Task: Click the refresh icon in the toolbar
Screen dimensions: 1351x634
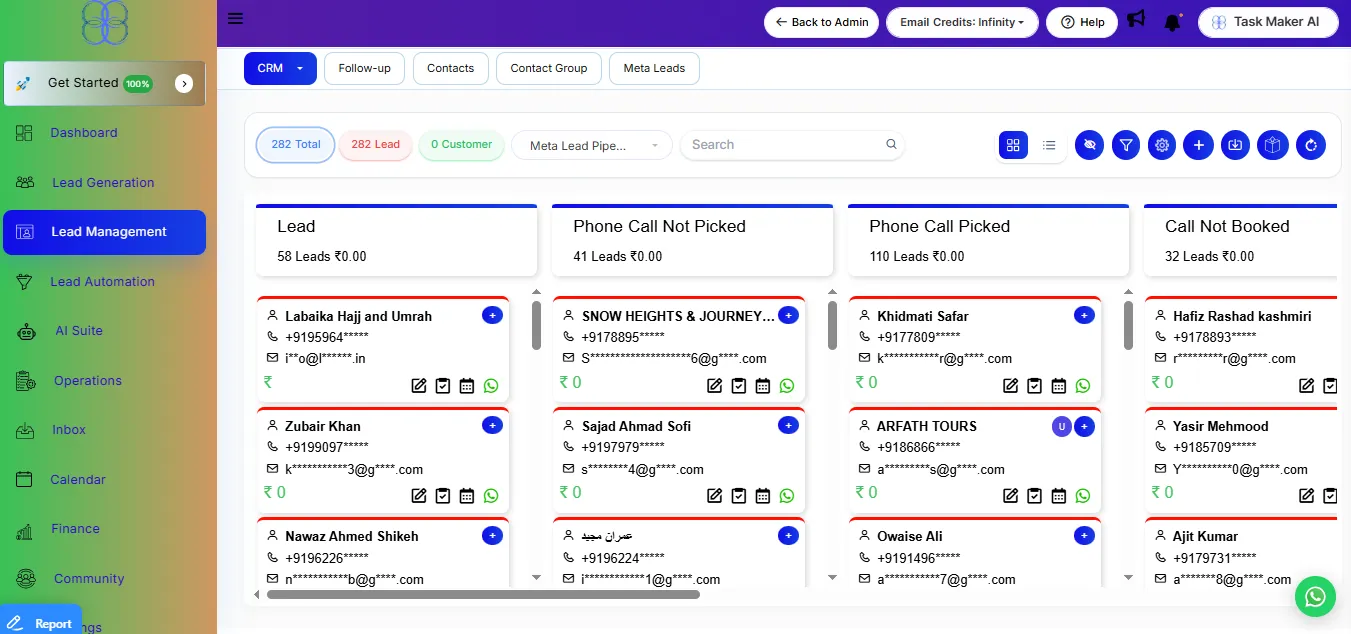Action: coord(1311,145)
